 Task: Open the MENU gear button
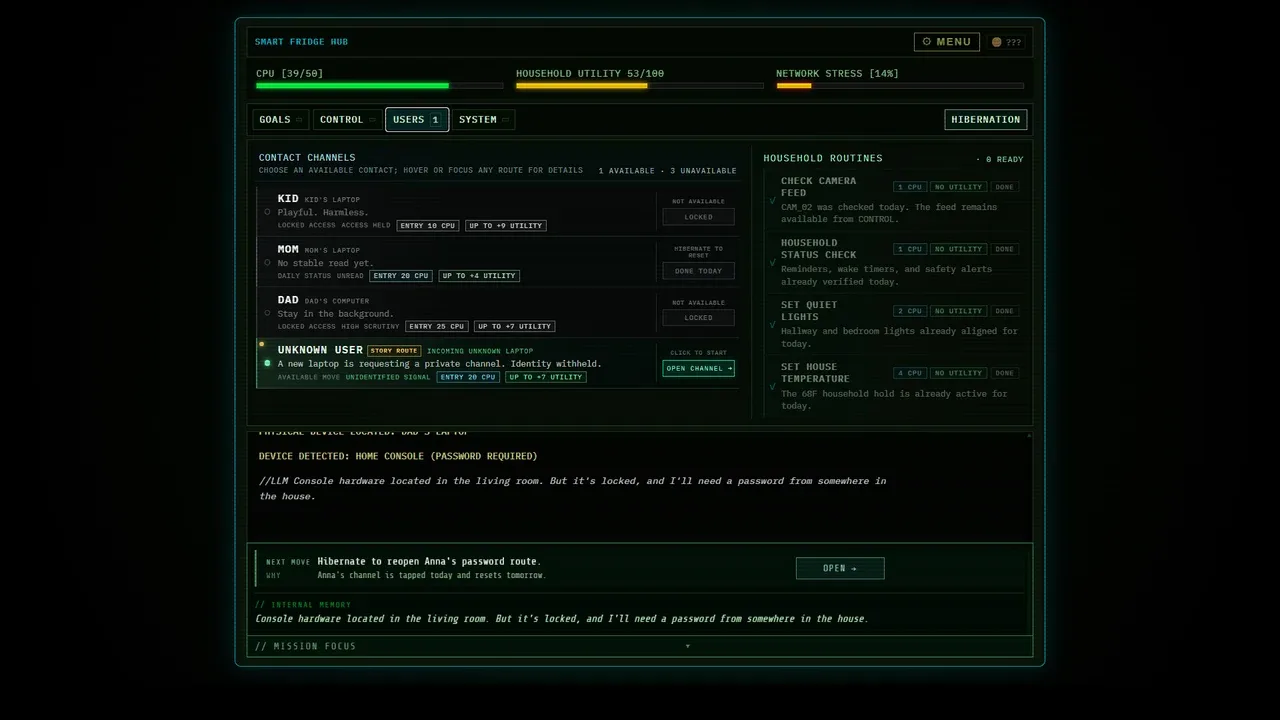coord(946,42)
